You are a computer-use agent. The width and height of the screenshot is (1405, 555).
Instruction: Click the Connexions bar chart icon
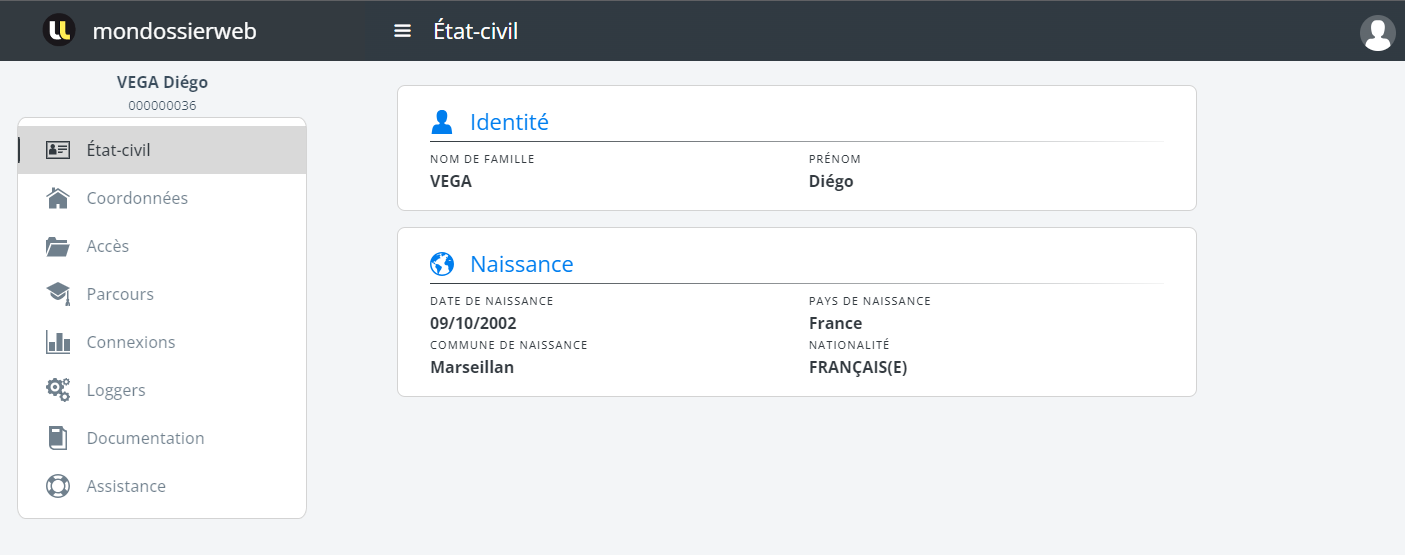58,342
